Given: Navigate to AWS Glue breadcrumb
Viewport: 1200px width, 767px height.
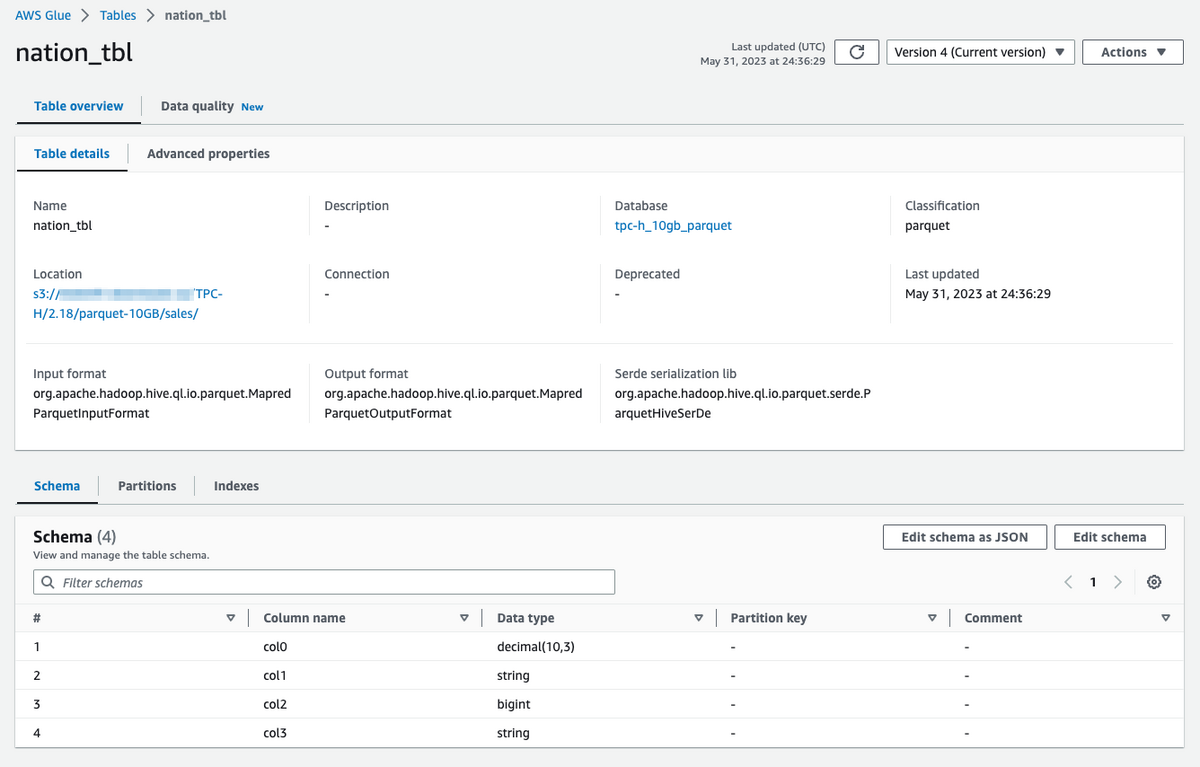Looking at the screenshot, I should (43, 16).
